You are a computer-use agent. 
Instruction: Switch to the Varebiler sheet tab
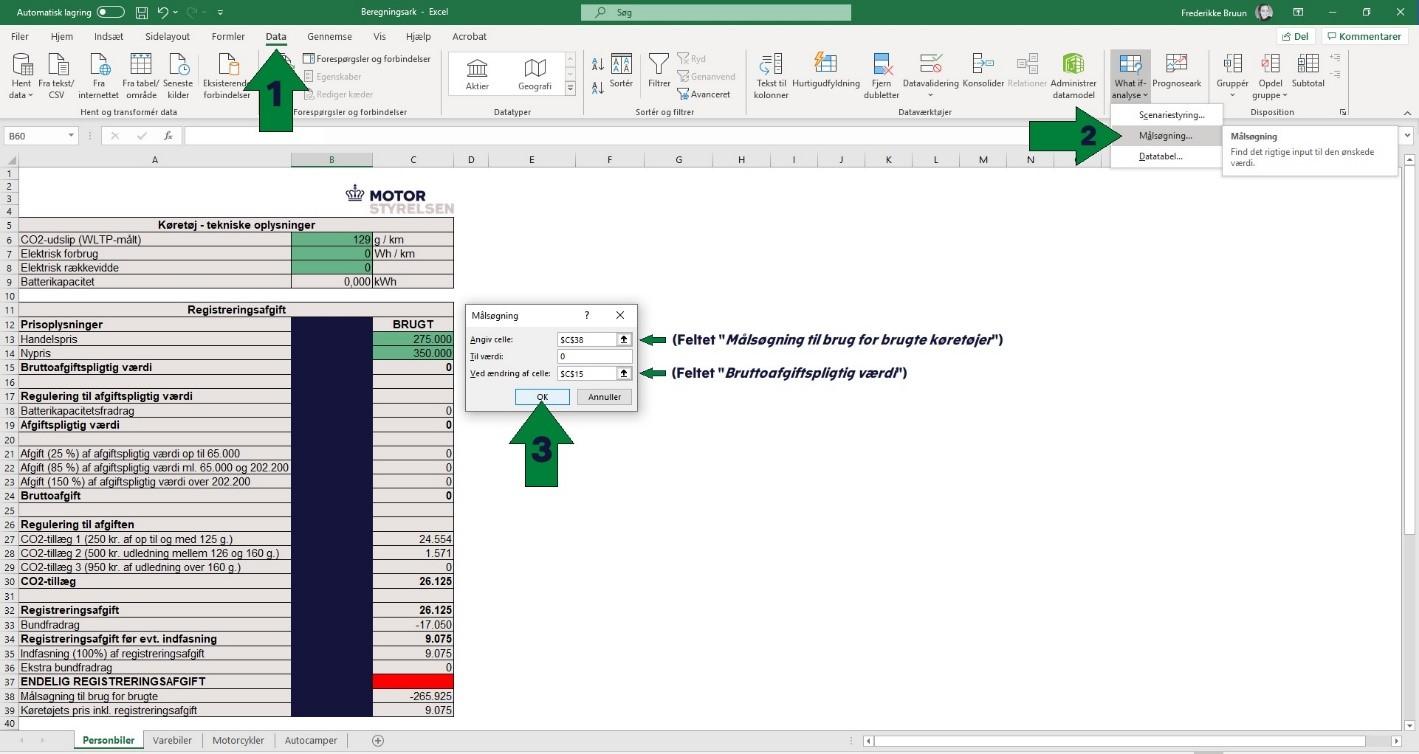(x=172, y=740)
